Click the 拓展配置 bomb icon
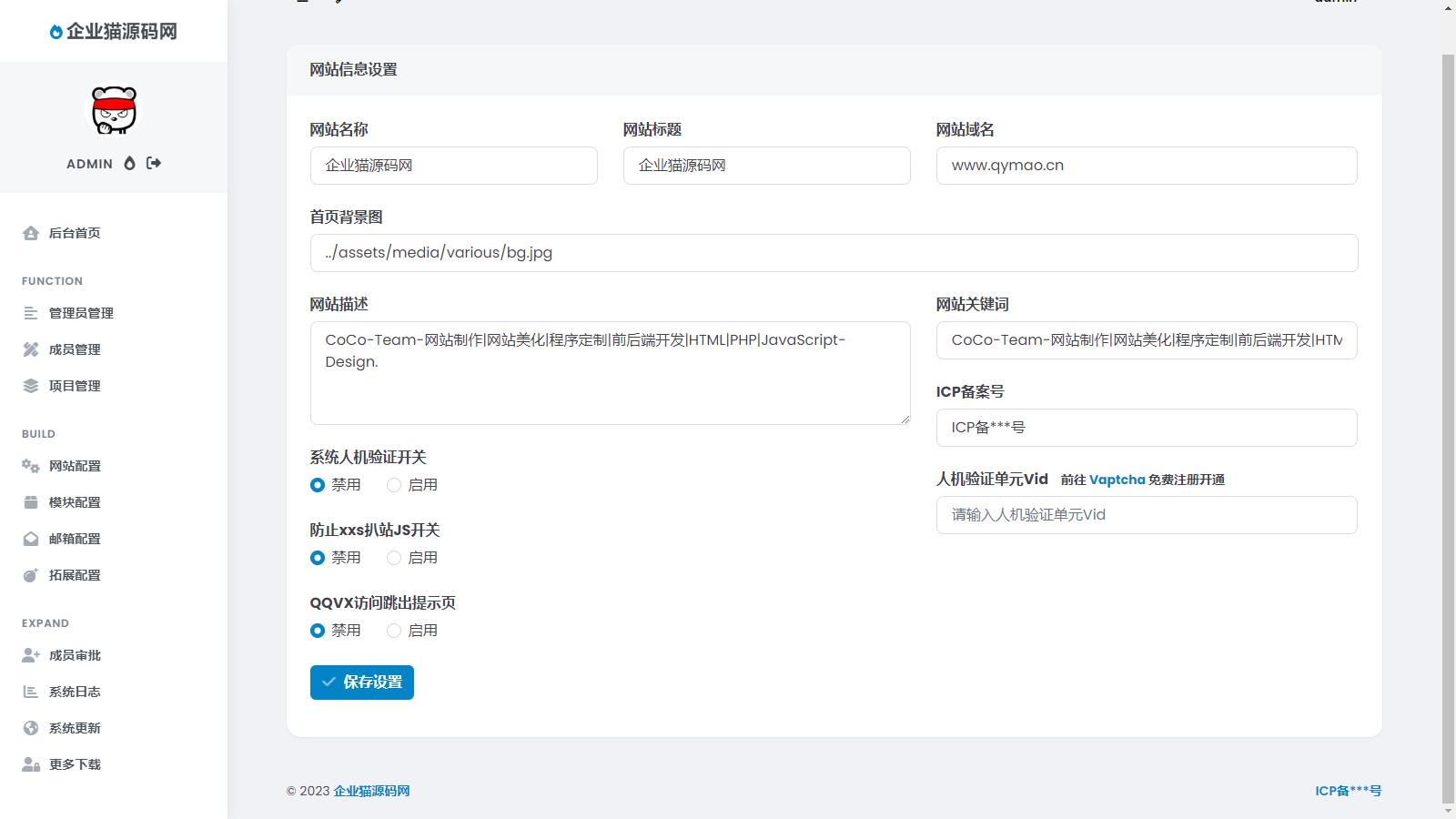Image resolution: width=1456 pixels, height=819 pixels. 31,575
